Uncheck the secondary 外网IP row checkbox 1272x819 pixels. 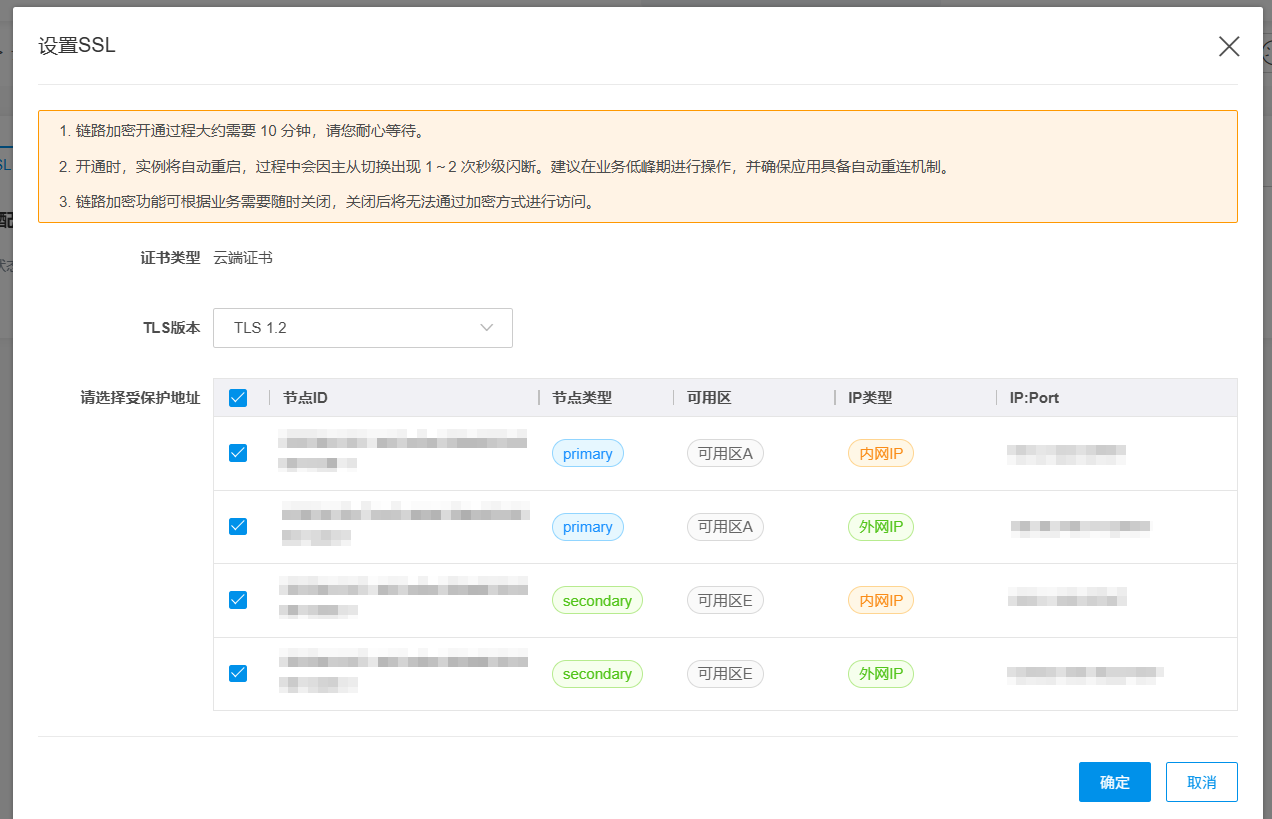pos(238,673)
